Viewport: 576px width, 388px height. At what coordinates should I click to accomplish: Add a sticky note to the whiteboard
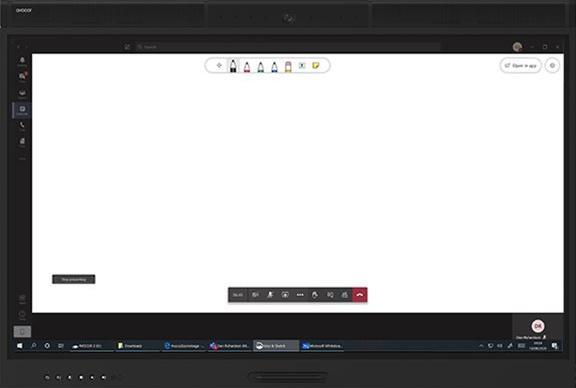pyautogui.click(x=316, y=65)
